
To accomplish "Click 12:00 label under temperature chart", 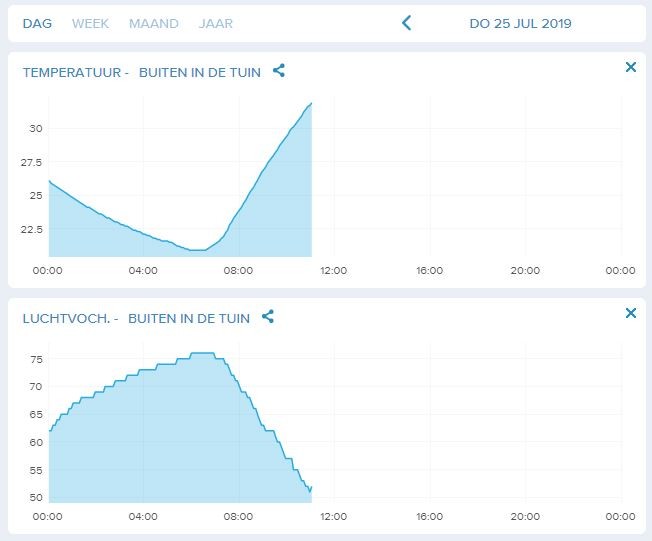I will (x=333, y=271).
